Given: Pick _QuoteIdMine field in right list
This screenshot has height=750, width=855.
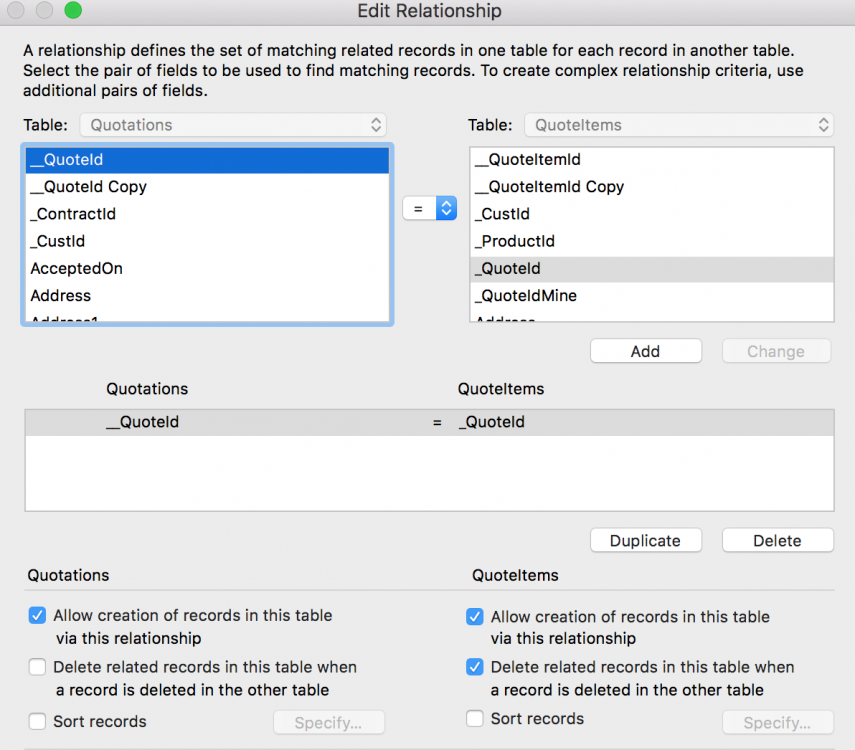Looking at the screenshot, I should [x=650, y=295].
